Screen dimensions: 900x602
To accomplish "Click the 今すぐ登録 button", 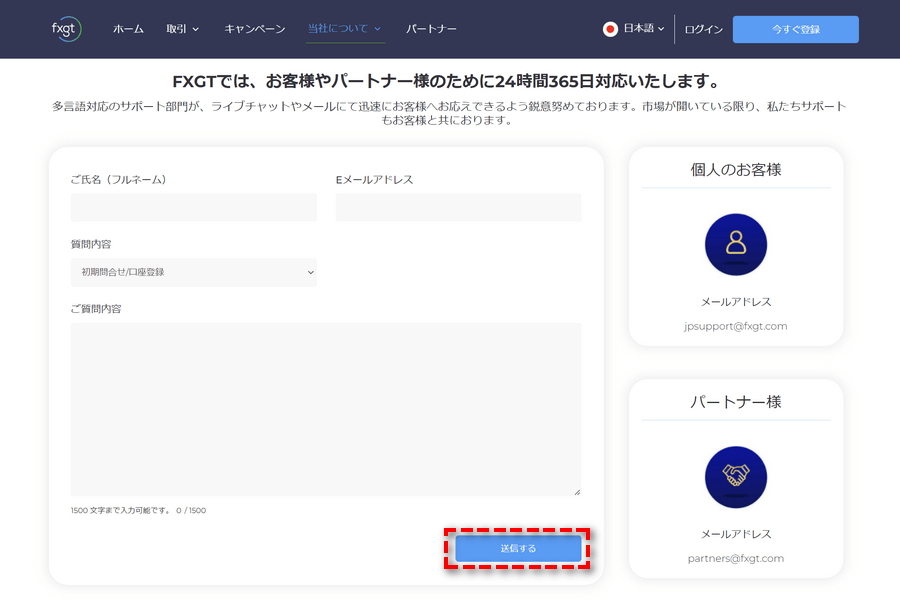I will [x=796, y=29].
